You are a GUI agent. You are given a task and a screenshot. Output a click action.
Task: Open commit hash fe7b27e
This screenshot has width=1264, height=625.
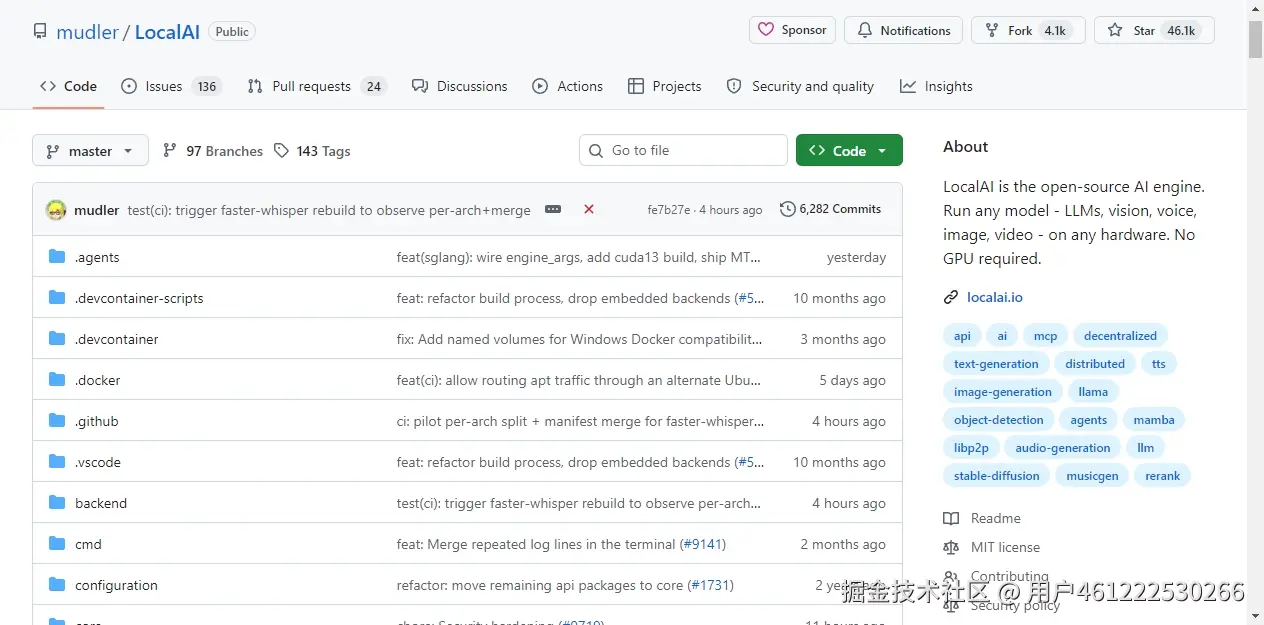[669, 210]
